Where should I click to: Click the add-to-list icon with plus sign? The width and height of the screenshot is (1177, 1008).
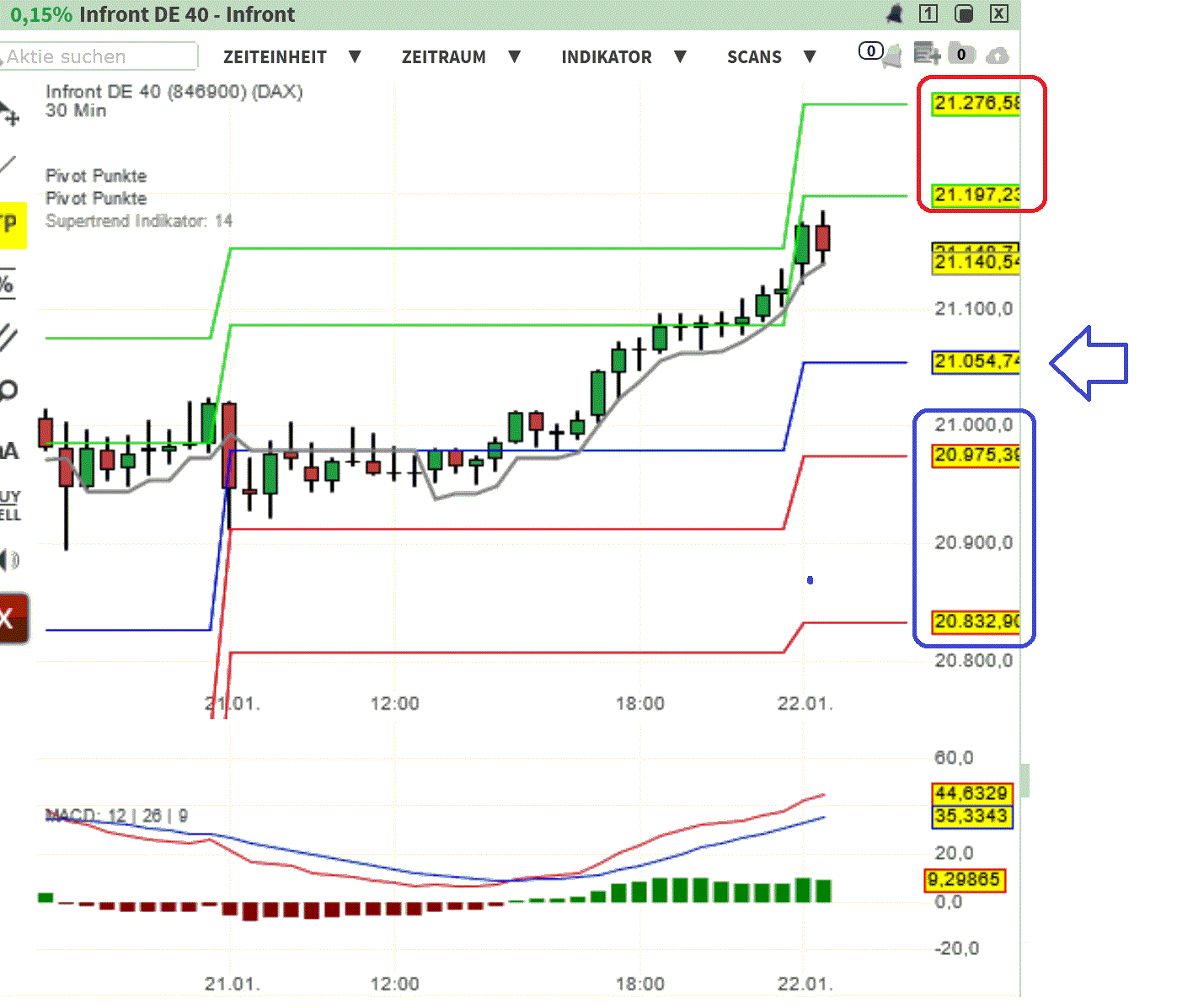coord(927,54)
